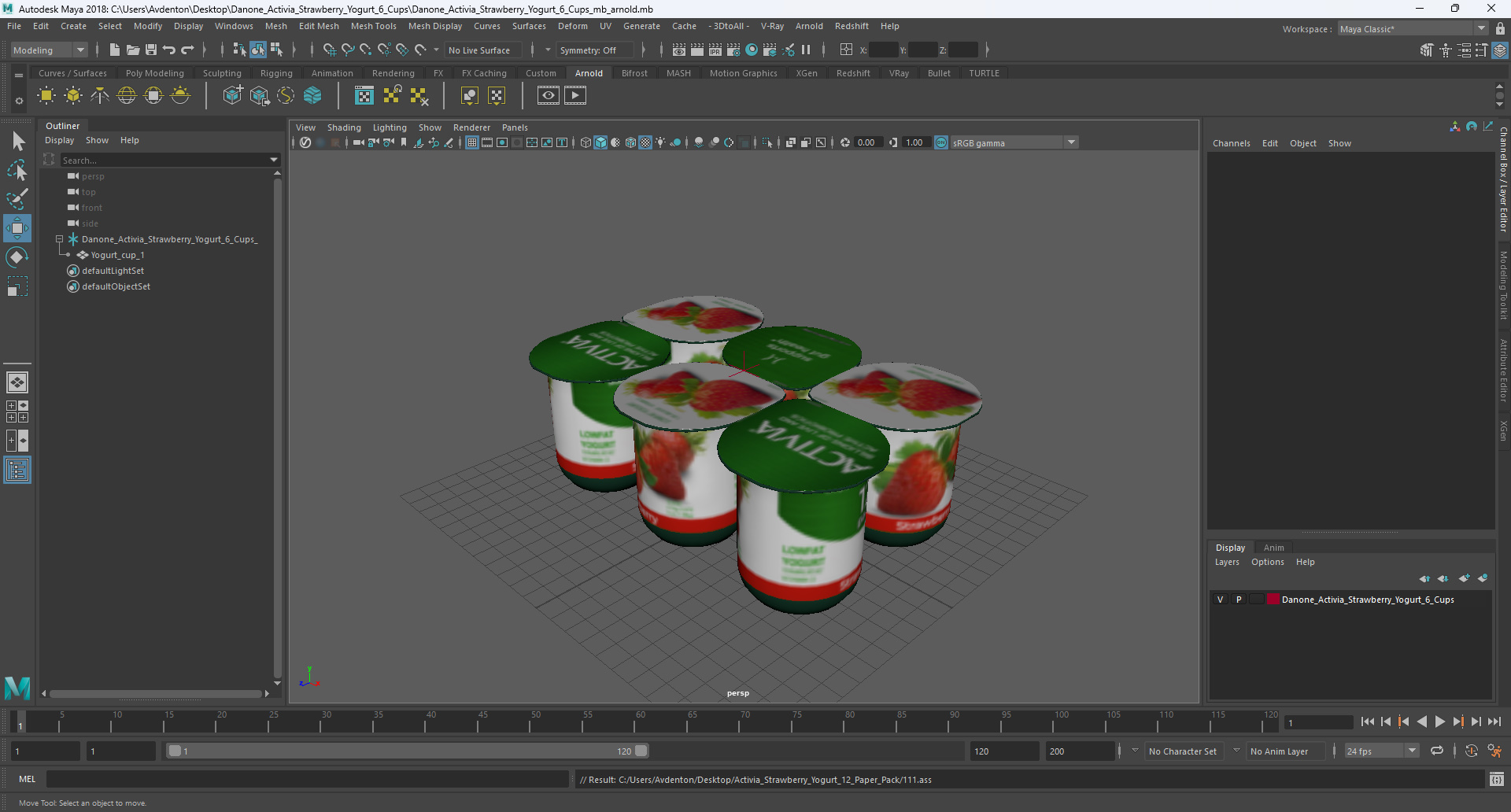Toggle use all lights in viewport
Image resolution: width=1511 pixels, height=812 pixels.
(x=660, y=142)
